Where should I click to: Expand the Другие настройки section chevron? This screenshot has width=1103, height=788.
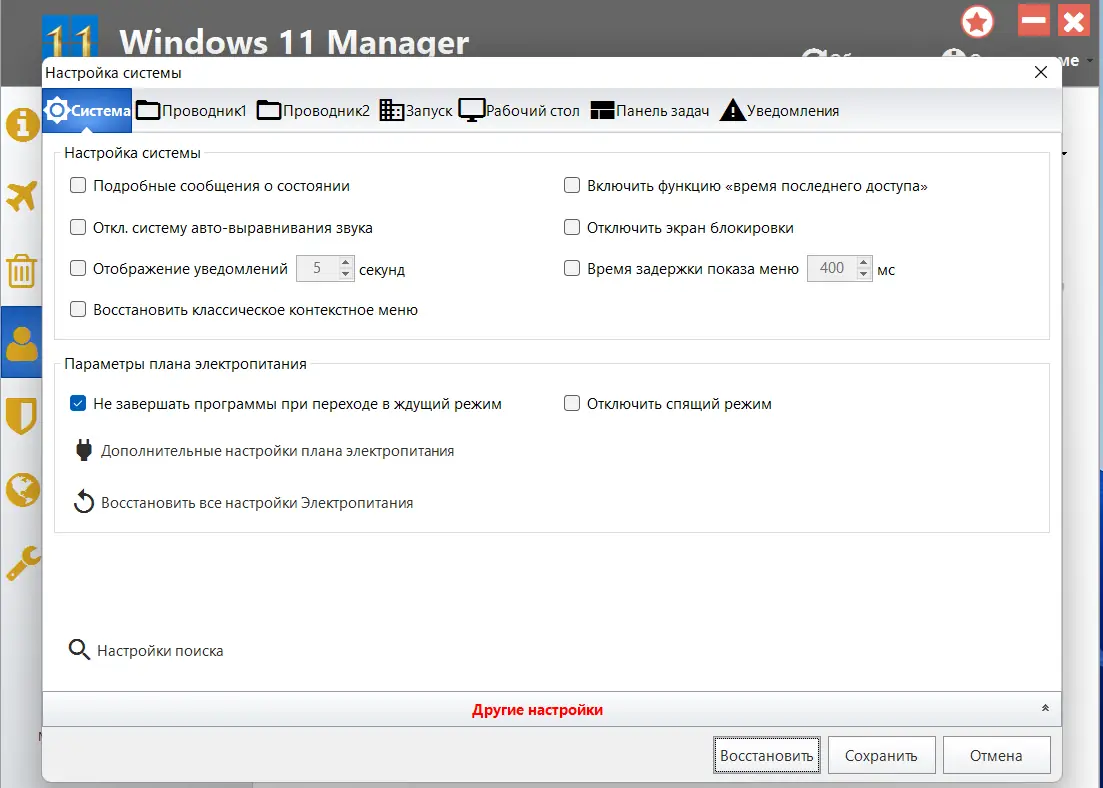tap(1045, 708)
